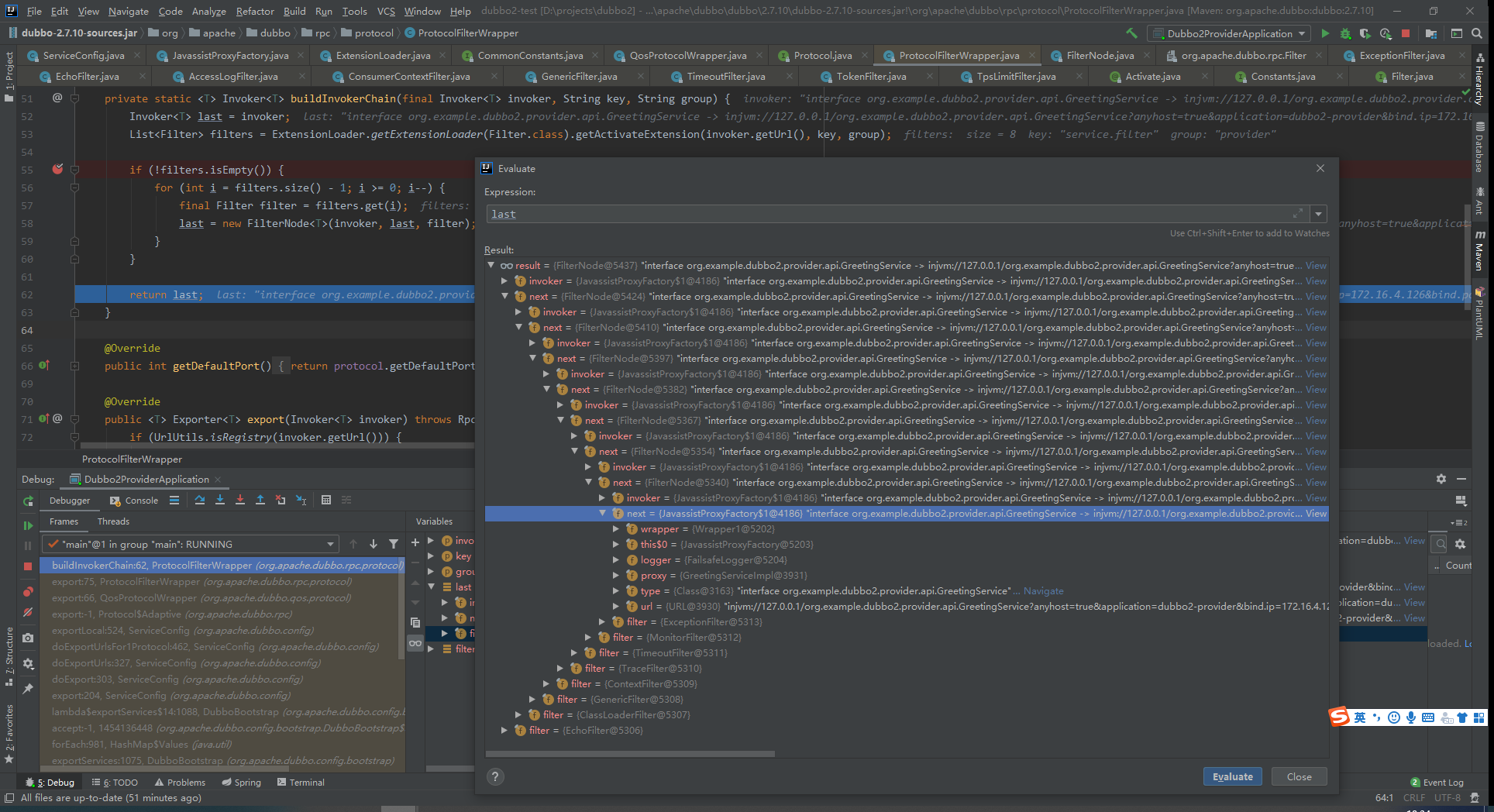Mute breakpoints icon in debug sidebar
Viewport: 1494px width, 812px height.
[28, 612]
